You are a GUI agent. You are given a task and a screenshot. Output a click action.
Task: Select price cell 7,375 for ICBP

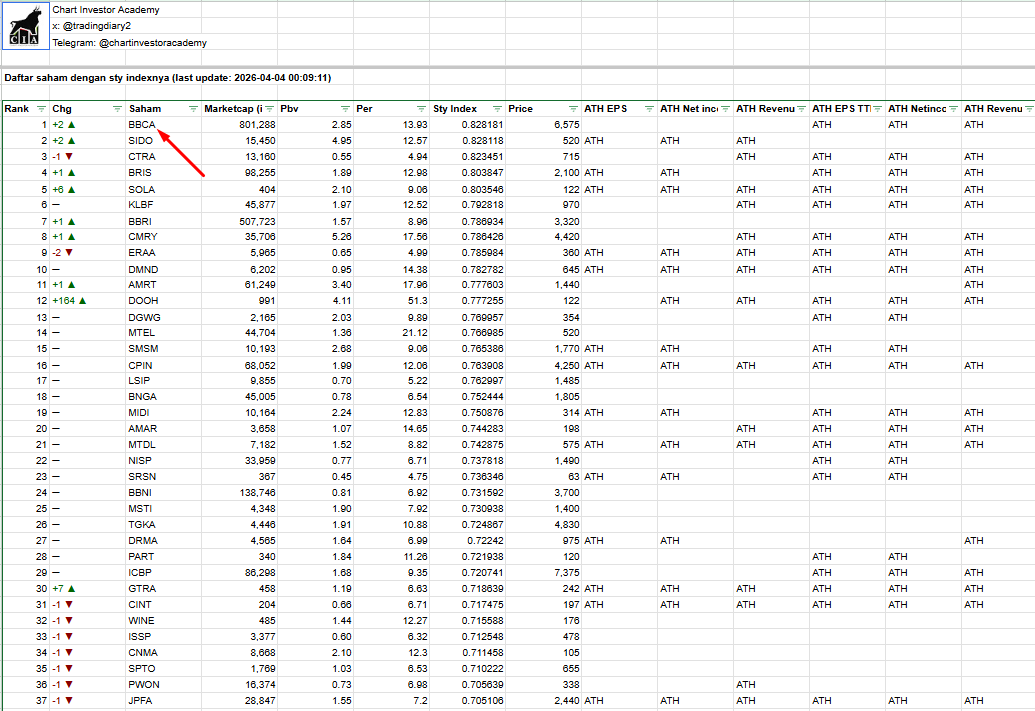point(544,572)
